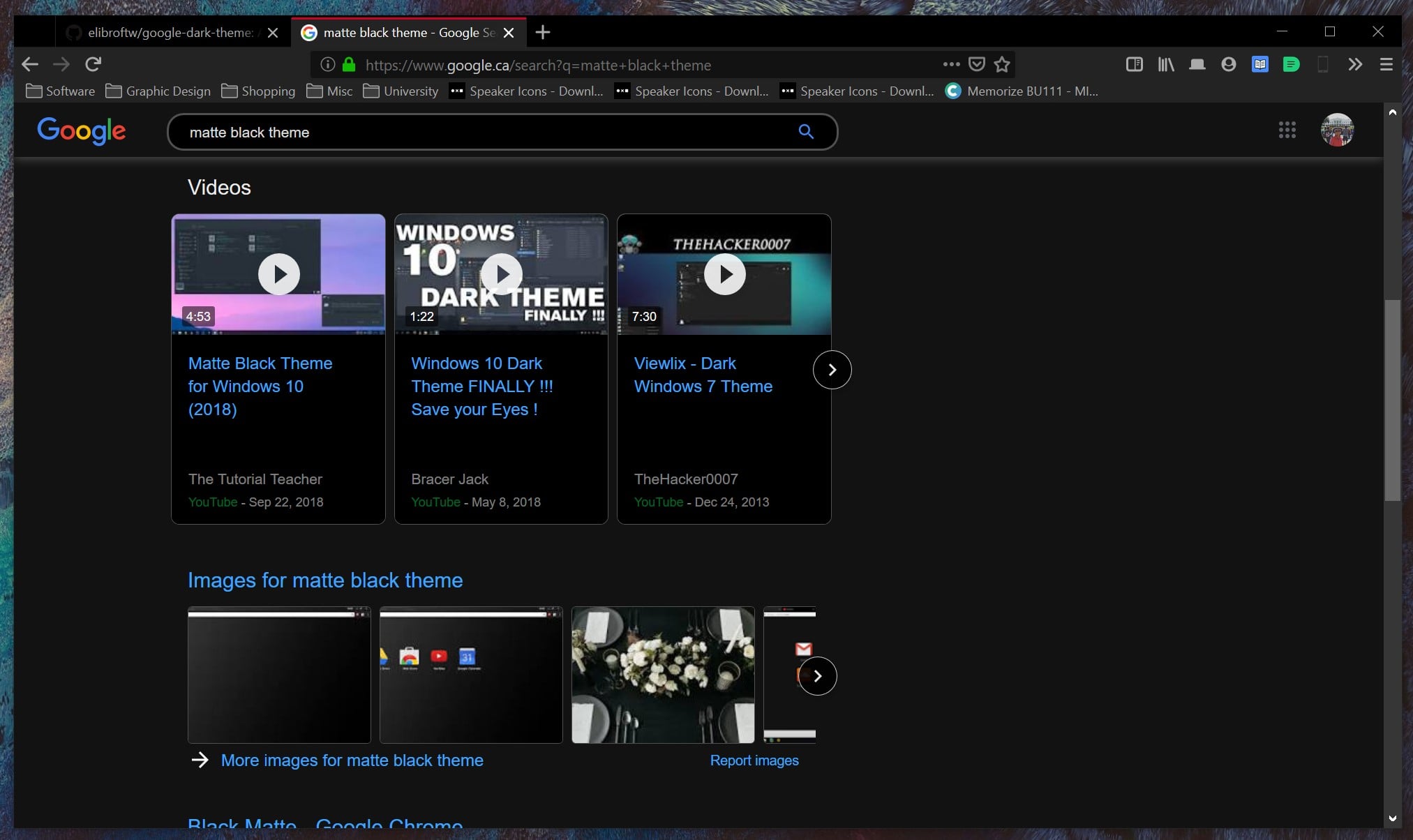Click Report images link
Image resolution: width=1413 pixels, height=840 pixels.
[x=754, y=760]
